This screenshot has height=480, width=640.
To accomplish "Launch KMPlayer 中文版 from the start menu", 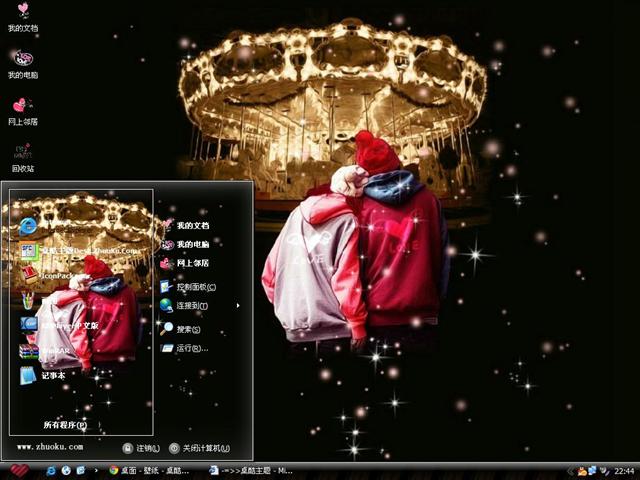I will [60, 325].
